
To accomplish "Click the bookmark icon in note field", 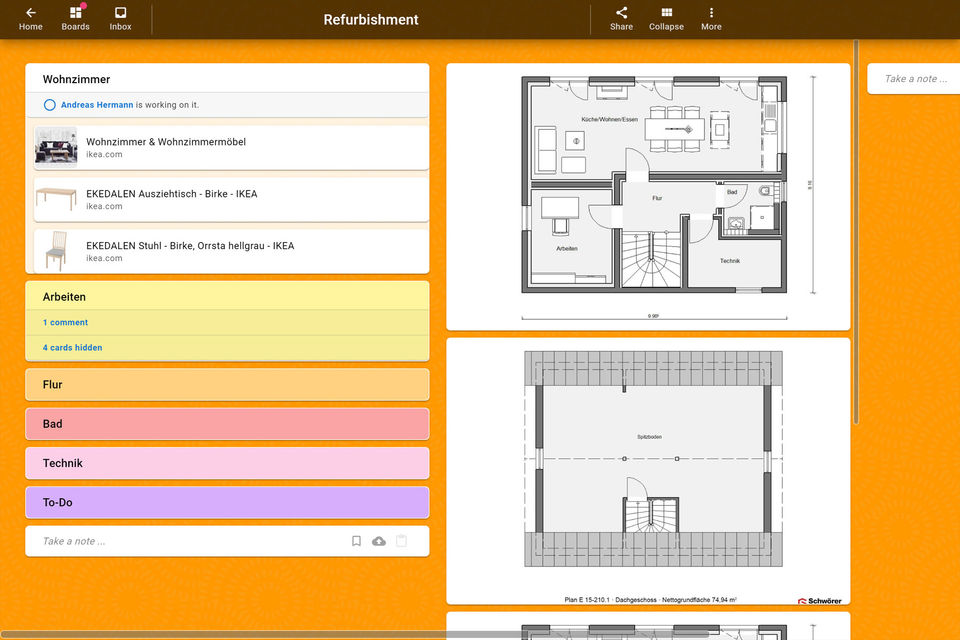I will tap(356, 541).
